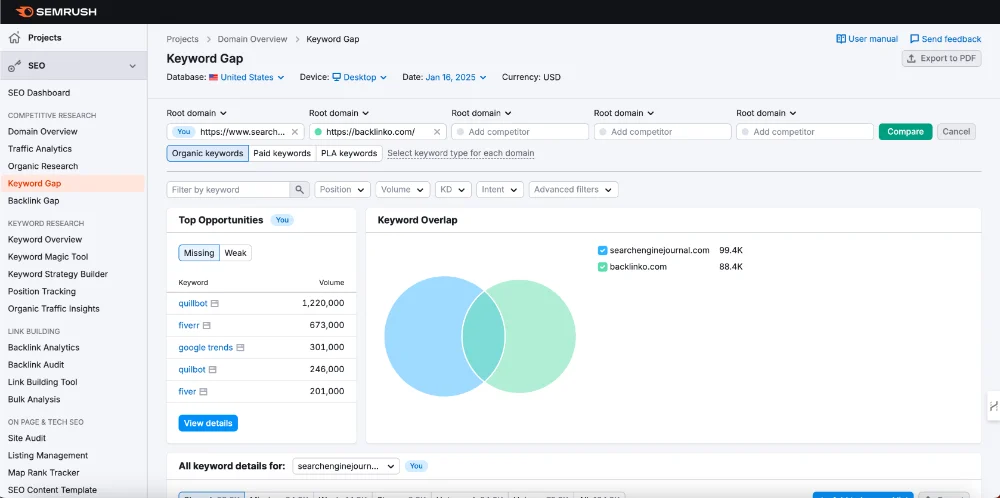Click the green Compare button
The height and width of the screenshot is (498, 1000).
pyautogui.click(x=905, y=132)
